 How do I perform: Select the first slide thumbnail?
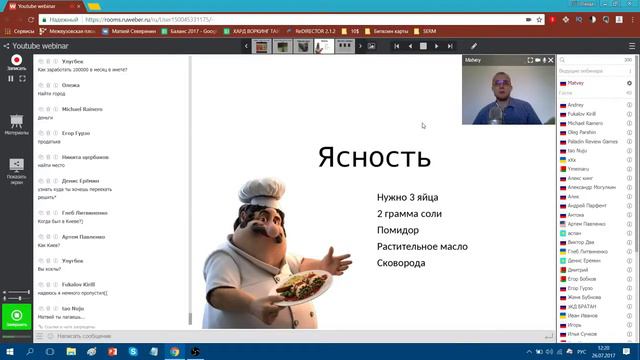click(x=262, y=46)
